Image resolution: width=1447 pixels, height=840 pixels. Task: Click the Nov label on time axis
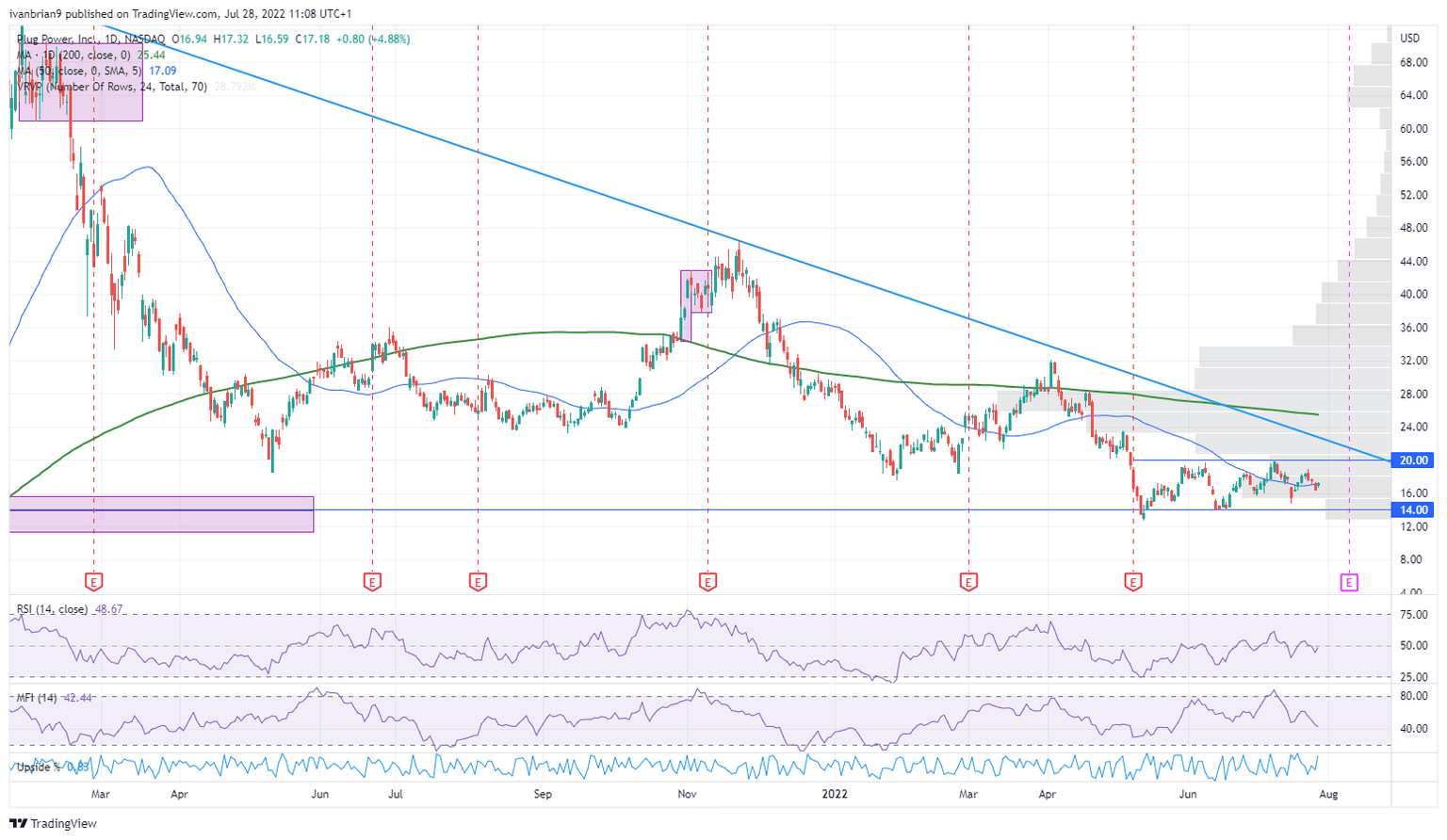coord(688,794)
